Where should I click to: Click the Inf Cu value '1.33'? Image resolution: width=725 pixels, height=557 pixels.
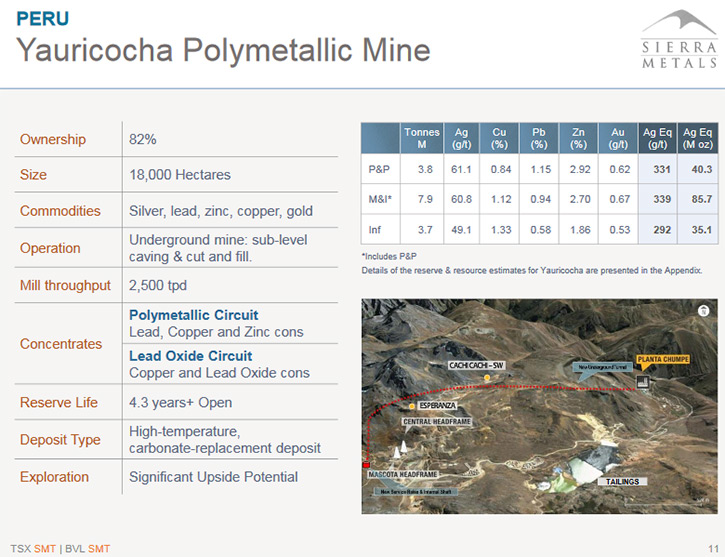tap(501, 230)
